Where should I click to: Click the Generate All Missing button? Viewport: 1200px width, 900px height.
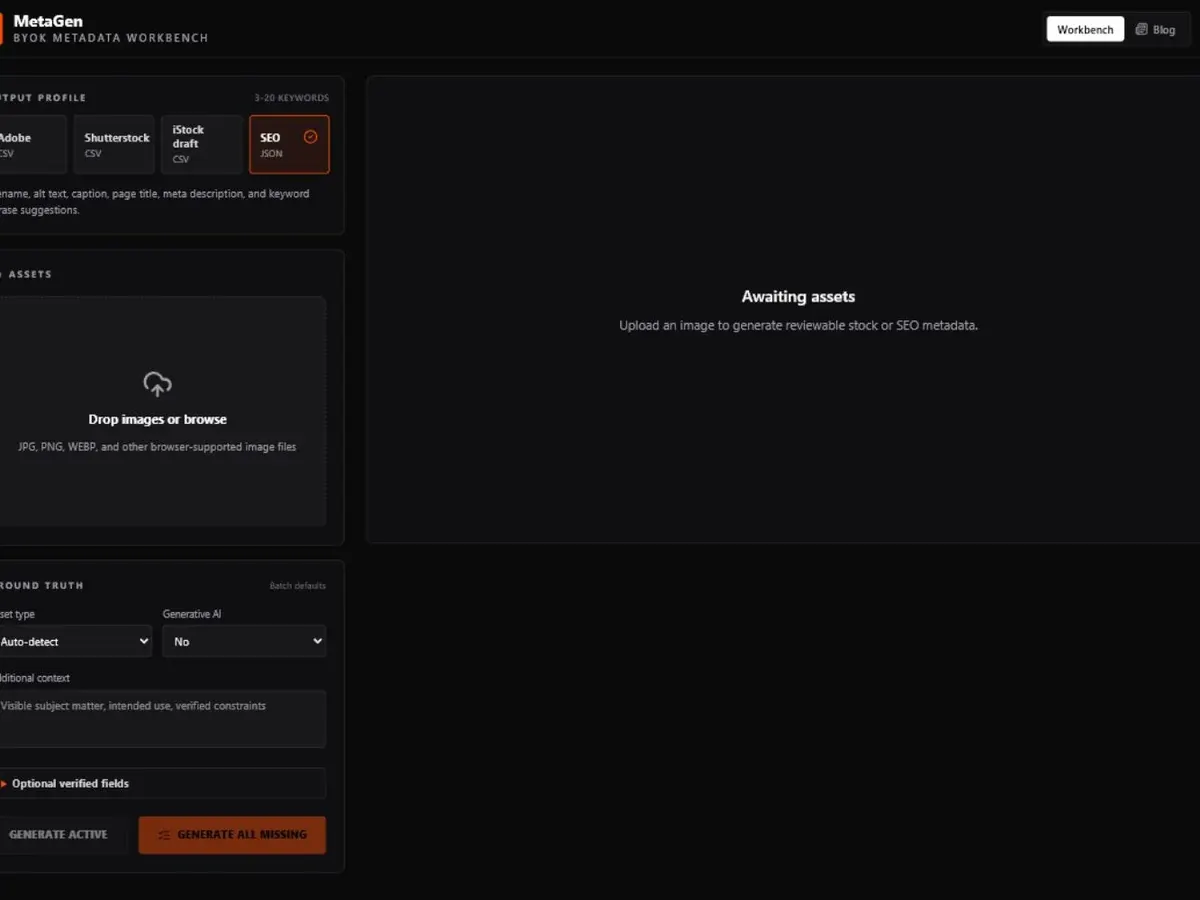tap(232, 834)
